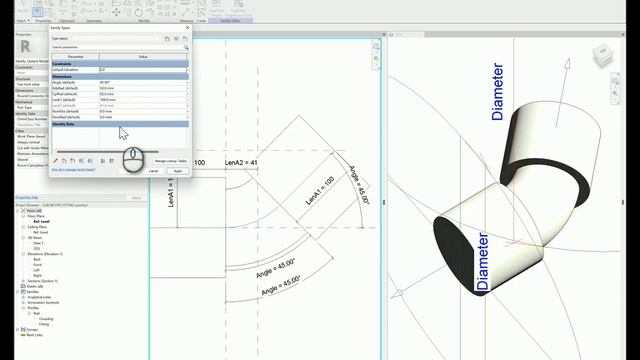
Task: Open the Select dropdown in the ribbon
Action: pos(23,20)
